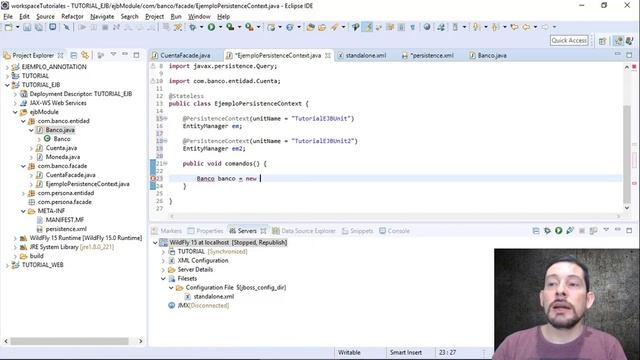
Task: Click the Coverage run toolbar icon
Action: click(231, 27)
